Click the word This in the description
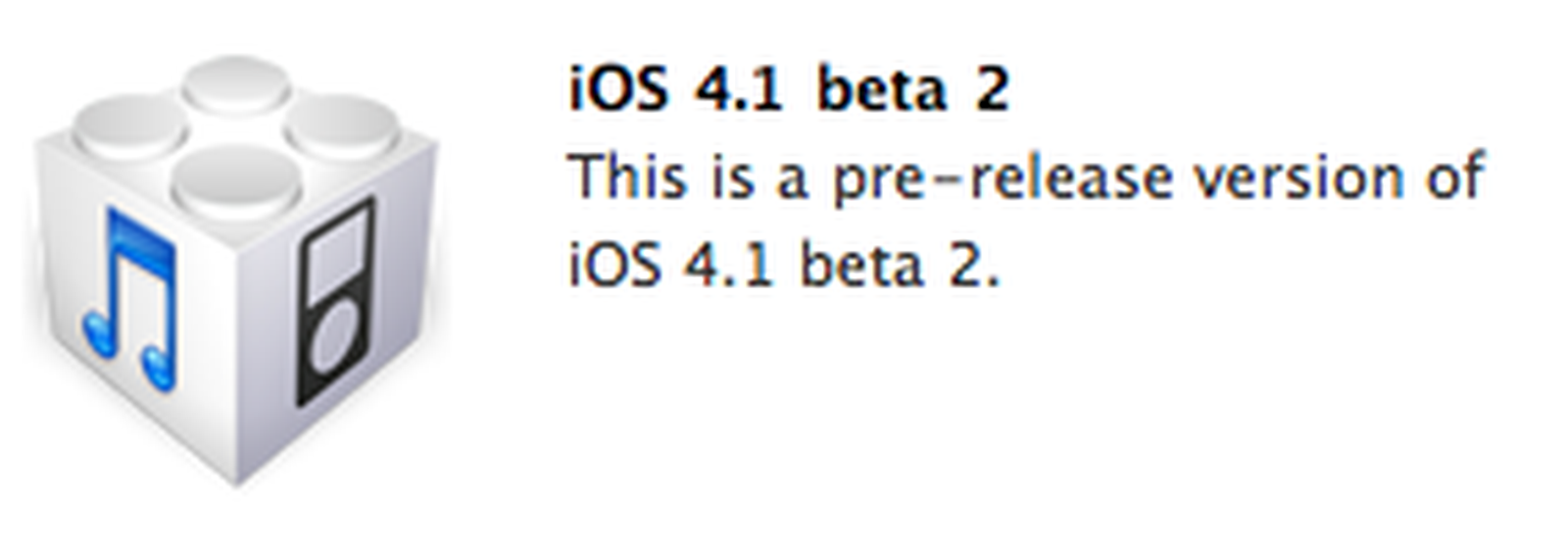Image resolution: width=1568 pixels, height=539 pixels. pos(626,178)
